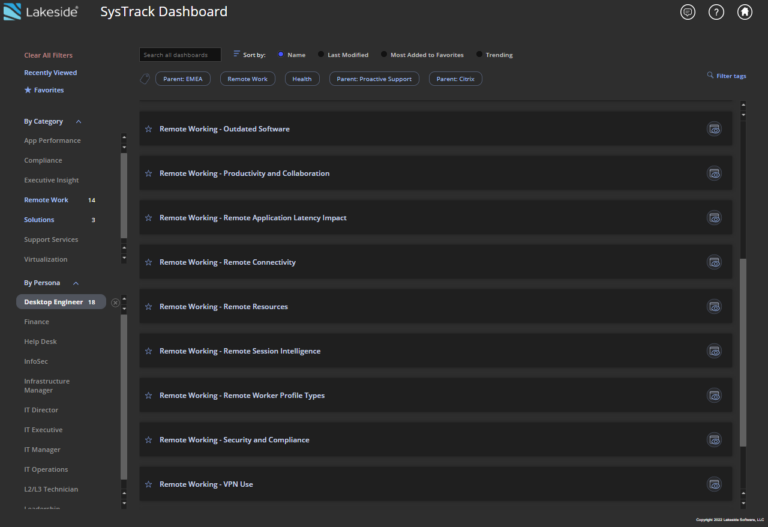
Task: Select Virtualization category
Action: (46, 260)
